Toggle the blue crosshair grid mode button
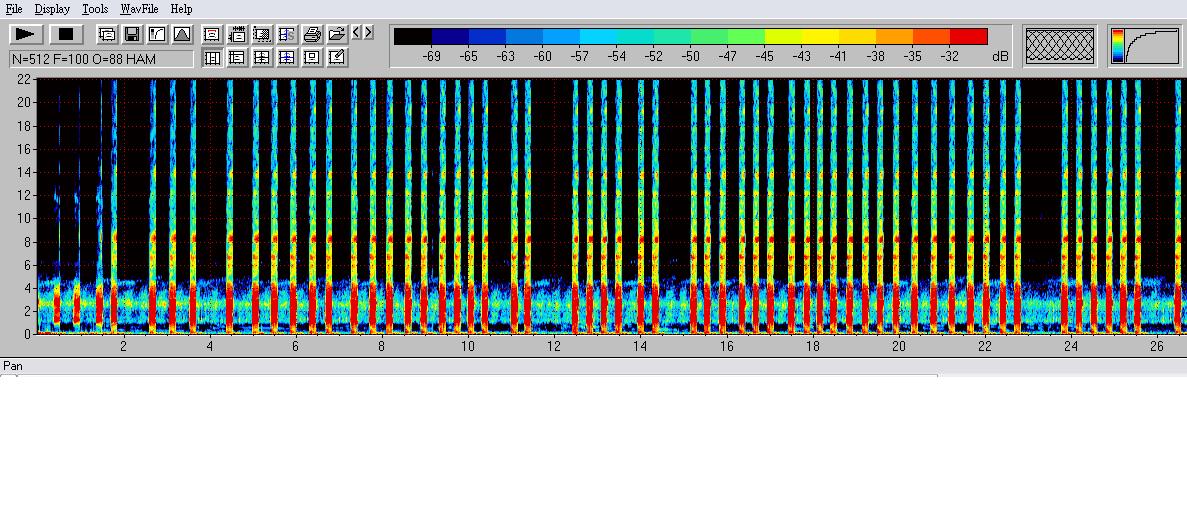The height and width of the screenshot is (512, 1187). coord(287,57)
